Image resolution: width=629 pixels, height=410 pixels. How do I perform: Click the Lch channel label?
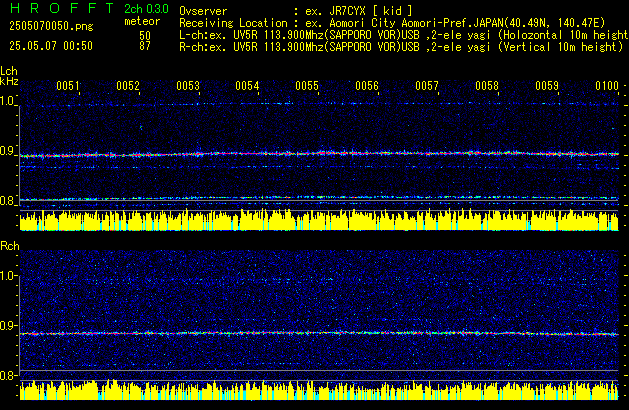(9, 71)
